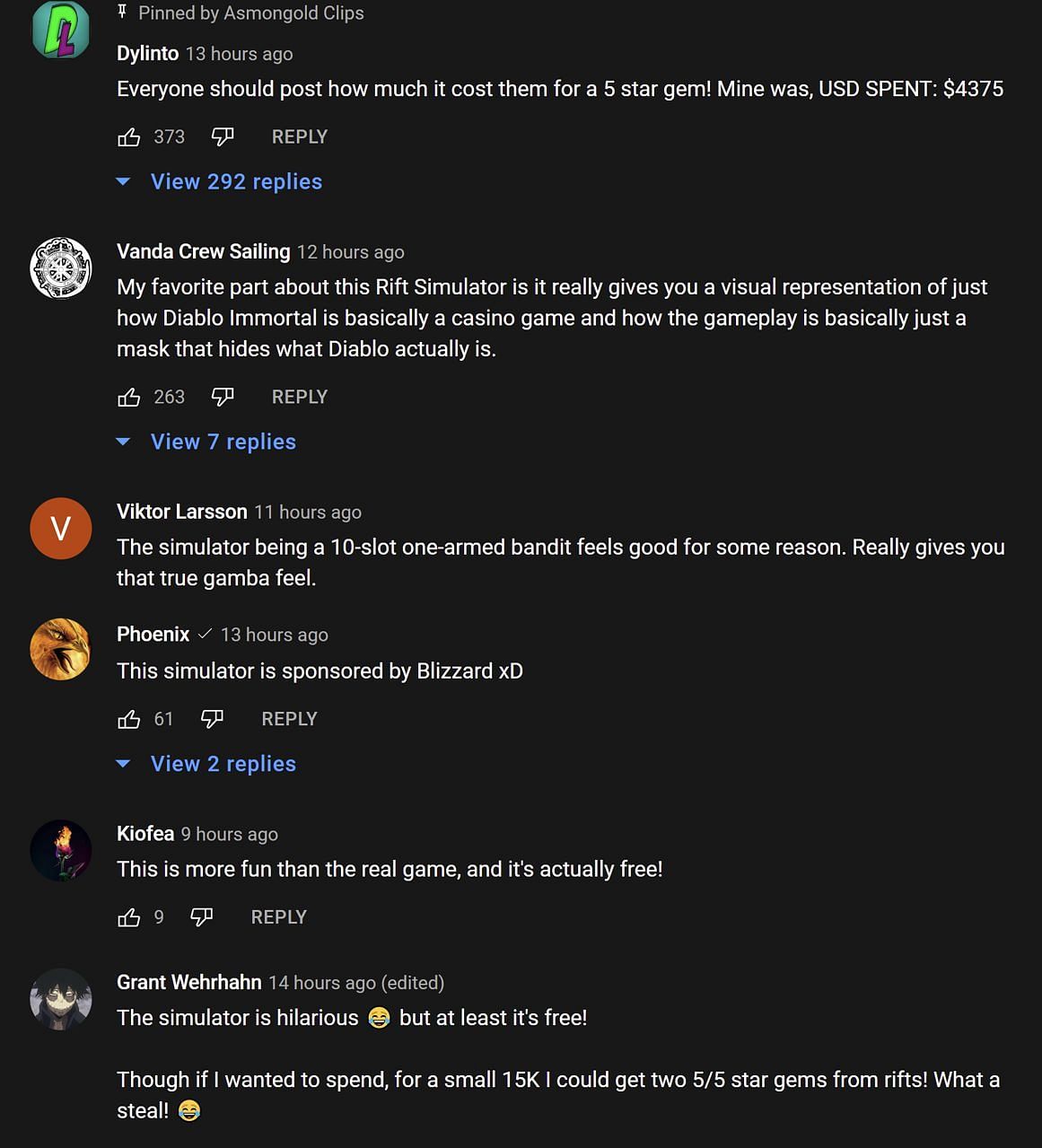Screen dimensions: 1042x1148
Task: Open Grant Wehrhahn's channel name
Action: point(189,983)
